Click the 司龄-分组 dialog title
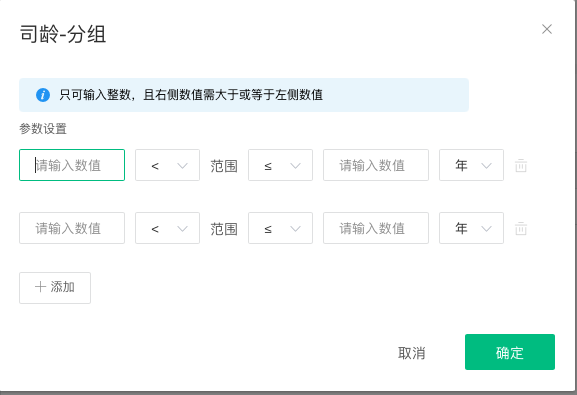577x395 pixels. (x=63, y=34)
